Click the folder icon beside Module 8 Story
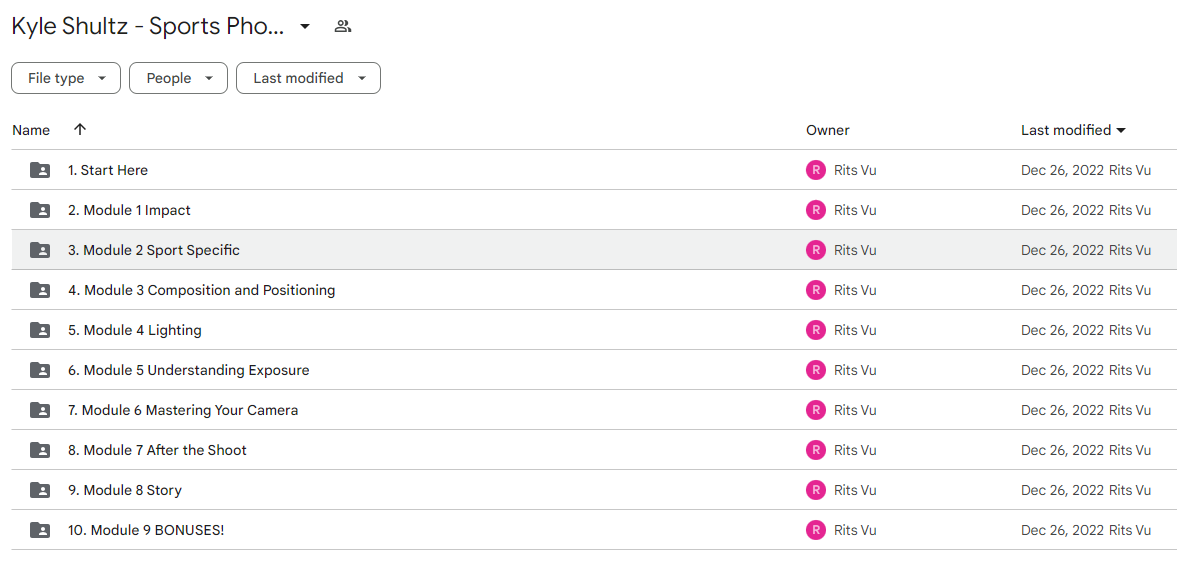This screenshot has width=1177, height=571. point(40,491)
